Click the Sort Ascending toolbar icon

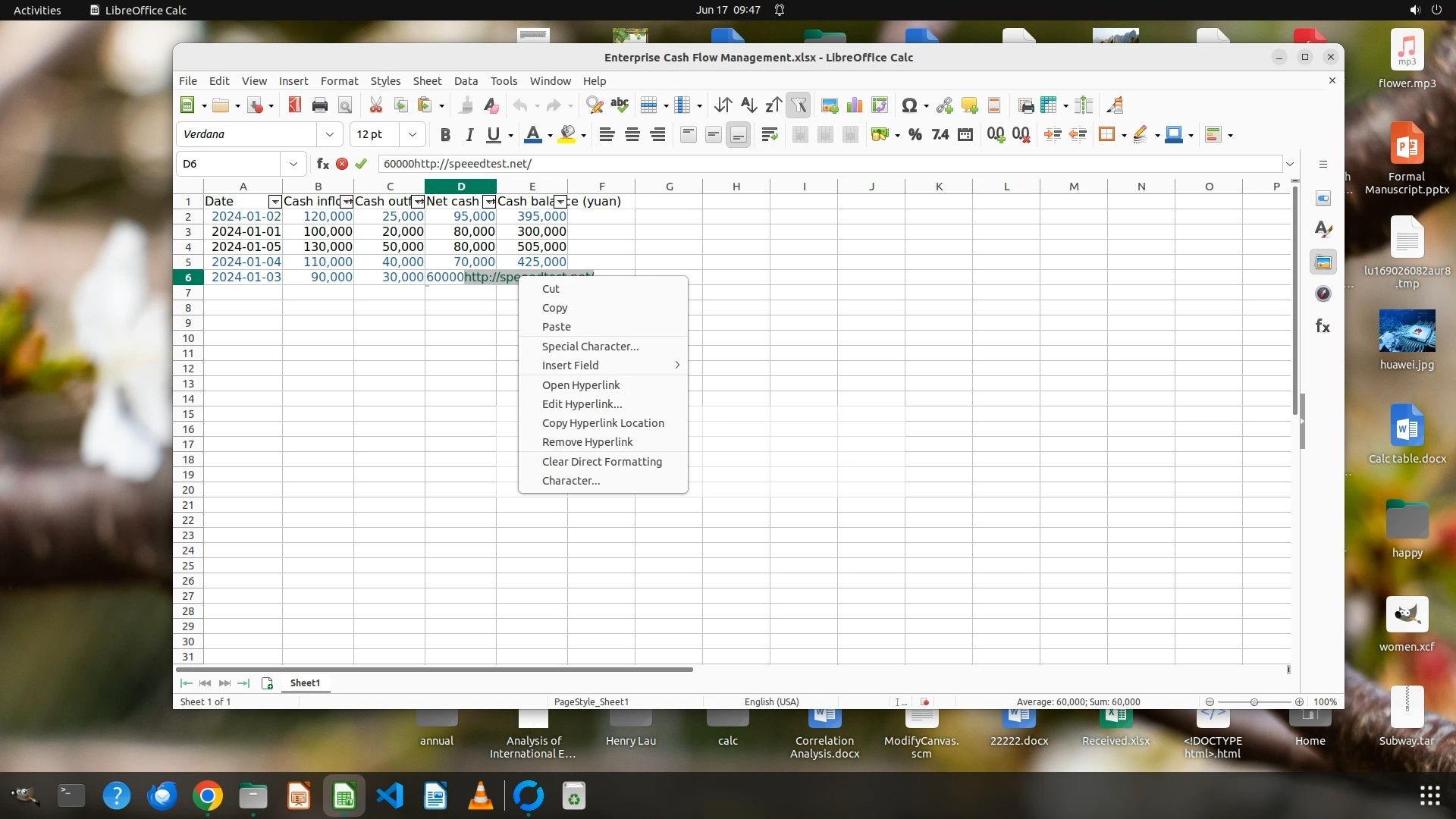(748, 105)
